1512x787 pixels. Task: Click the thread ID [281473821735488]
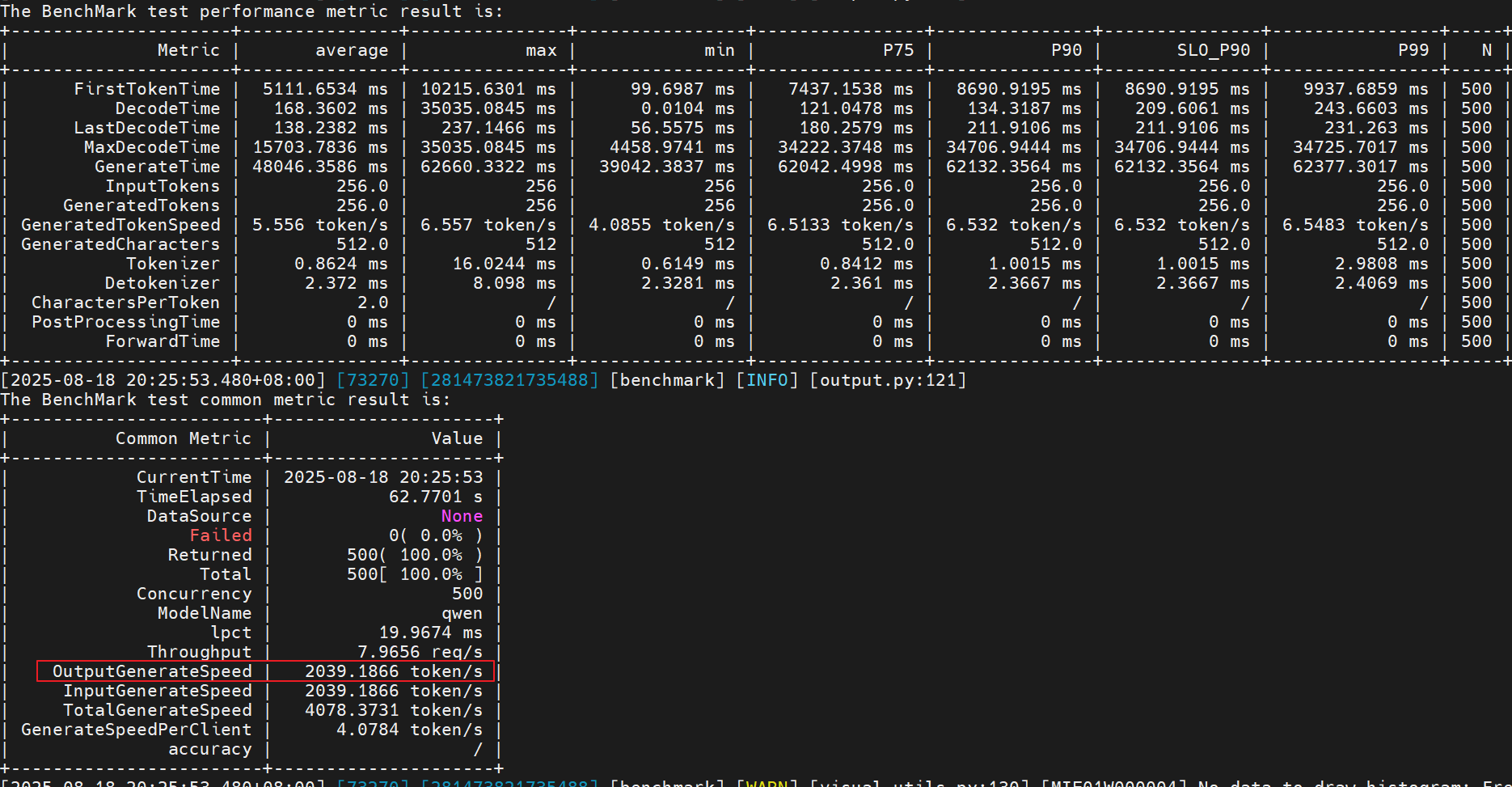(x=509, y=380)
